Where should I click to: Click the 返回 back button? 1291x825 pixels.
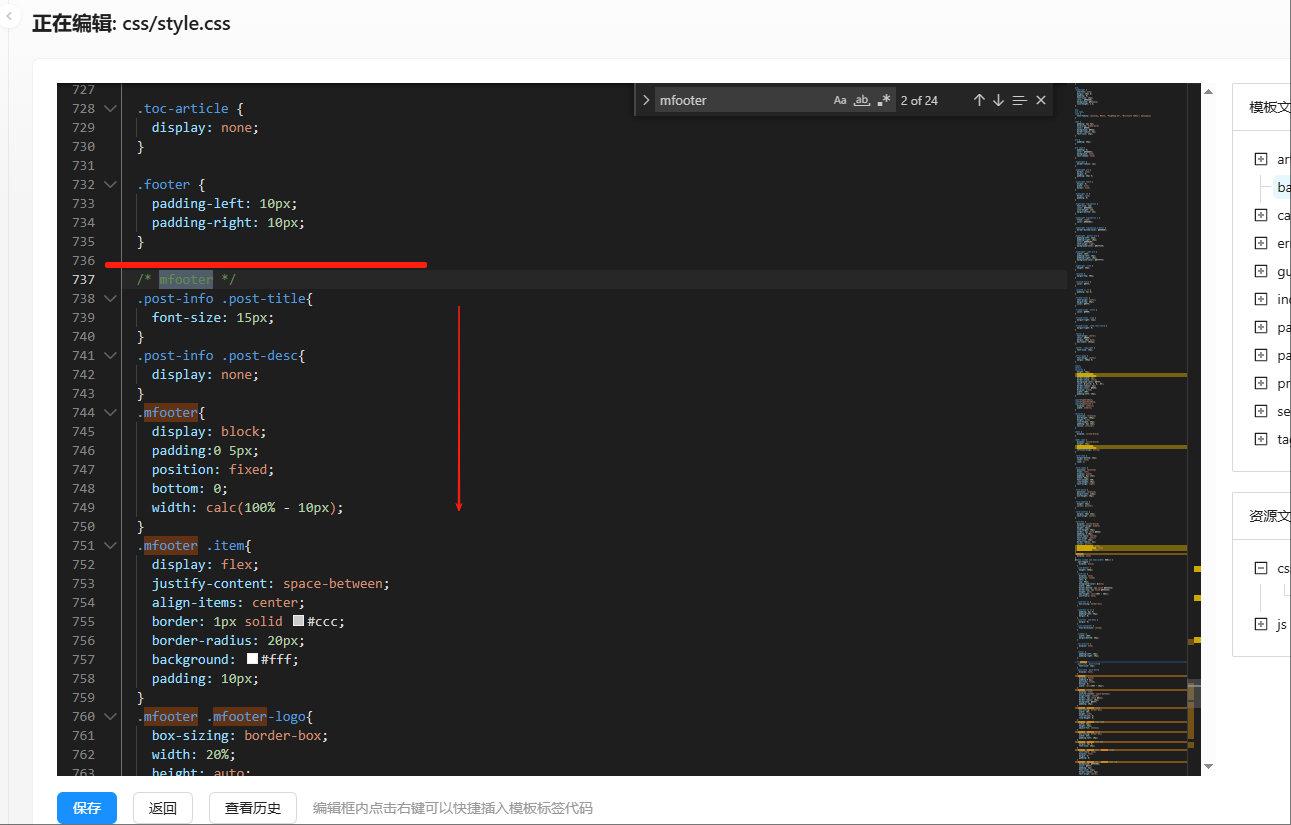[163, 808]
